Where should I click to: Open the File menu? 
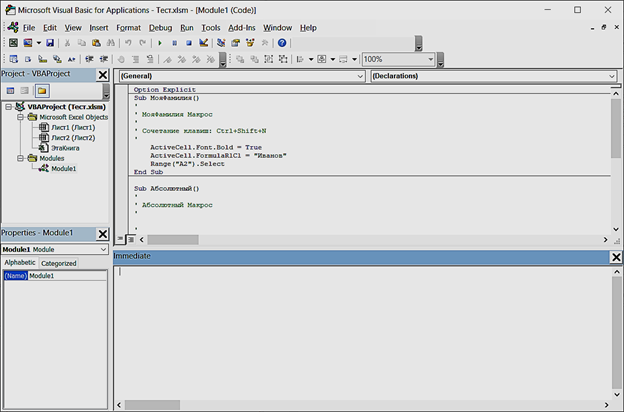point(29,28)
